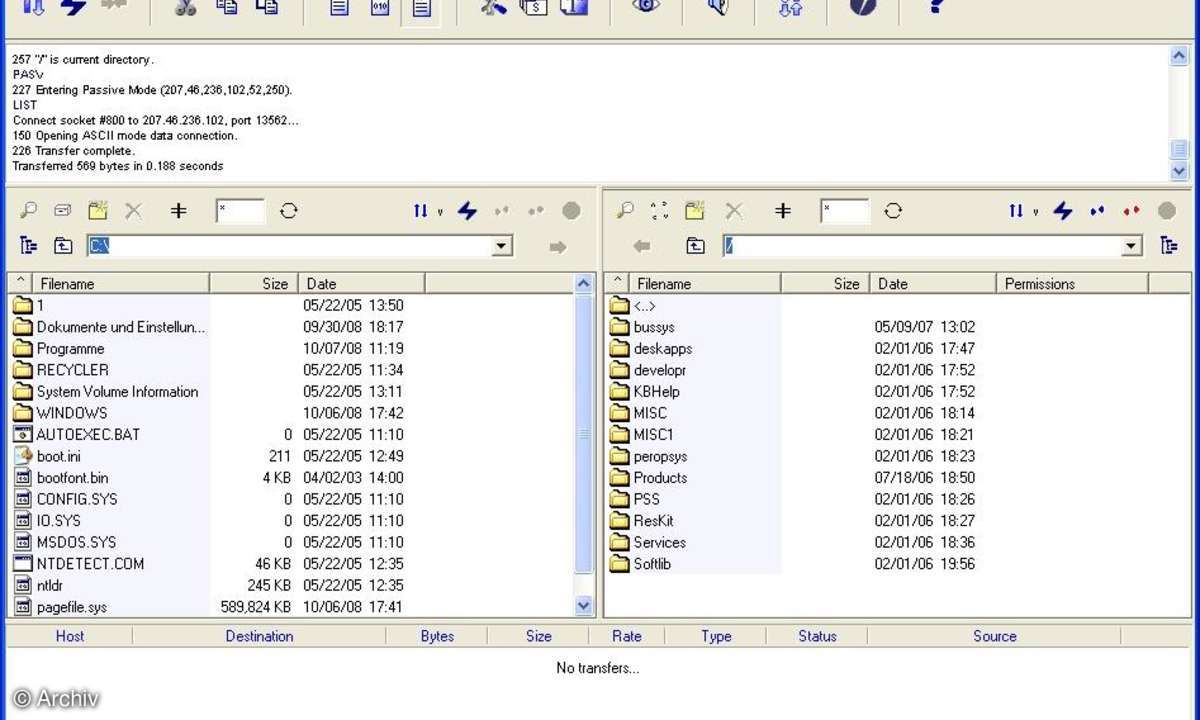Click the compare/filter bars icon in remote pane
The height and width of the screenshot is (720, 1200).
click(783, 211)
